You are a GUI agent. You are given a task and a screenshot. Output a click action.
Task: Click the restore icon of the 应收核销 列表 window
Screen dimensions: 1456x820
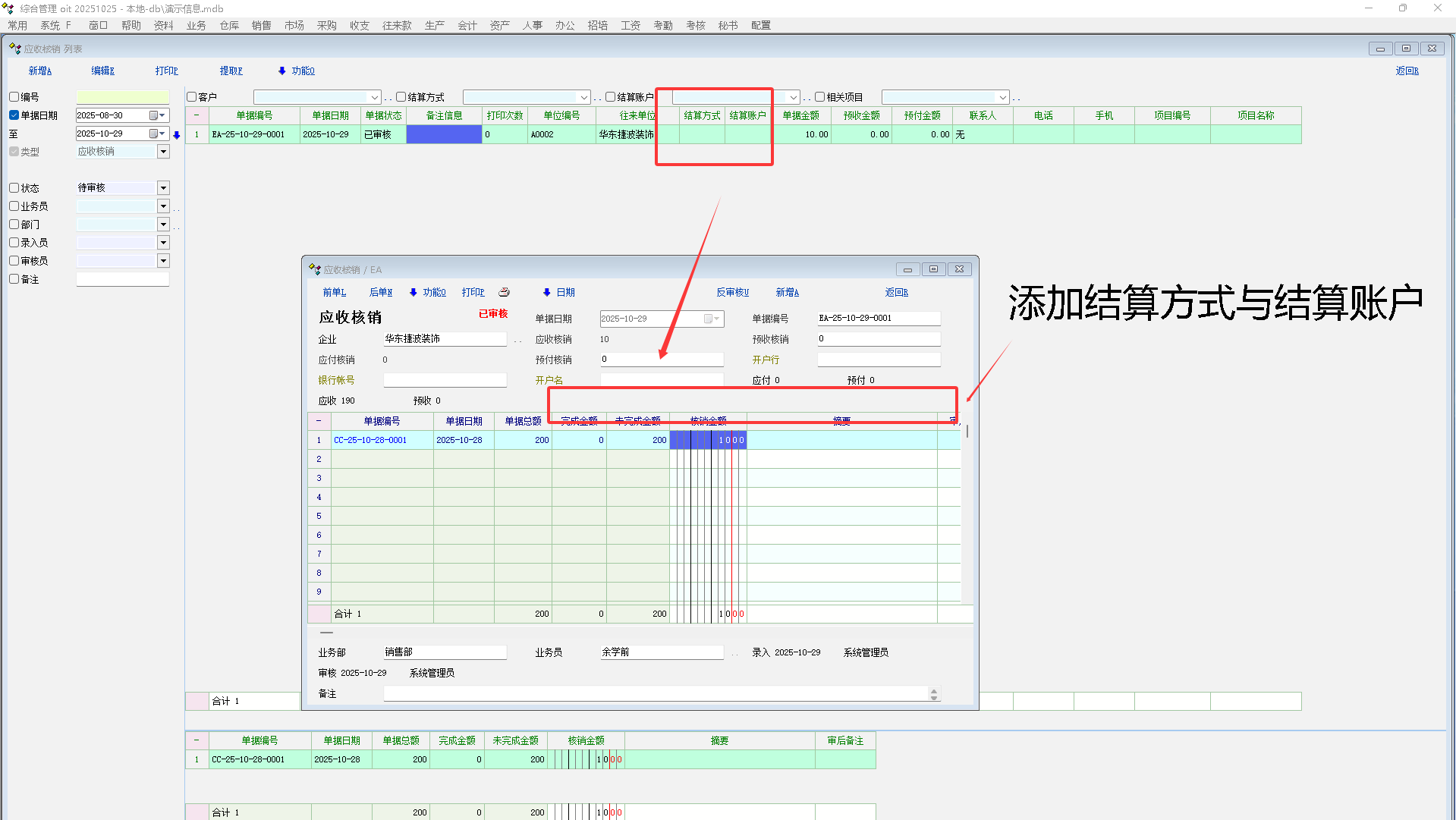coord(1406,49)
